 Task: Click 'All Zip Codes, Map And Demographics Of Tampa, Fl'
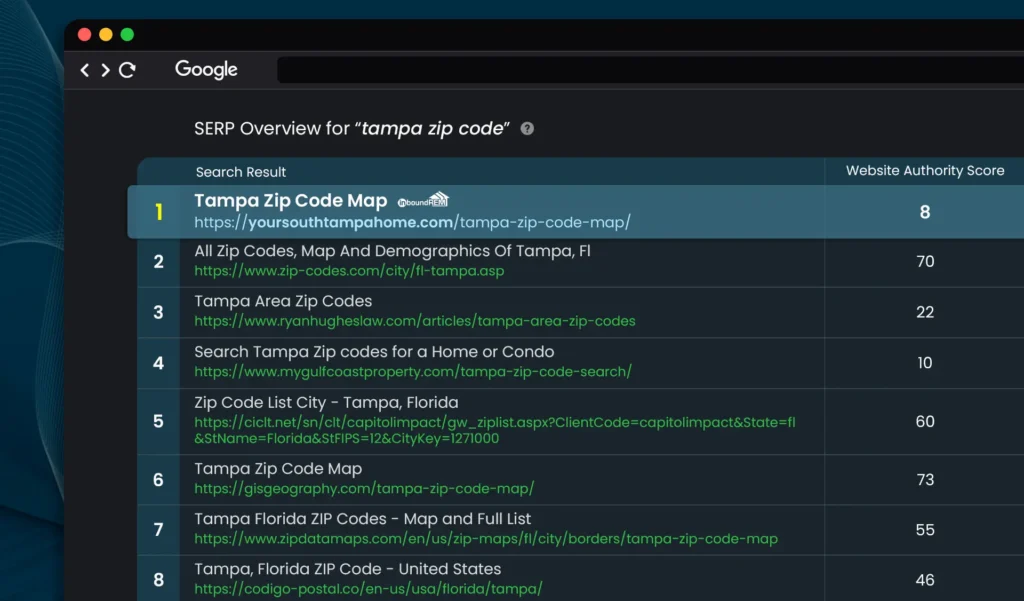[392, 251]
